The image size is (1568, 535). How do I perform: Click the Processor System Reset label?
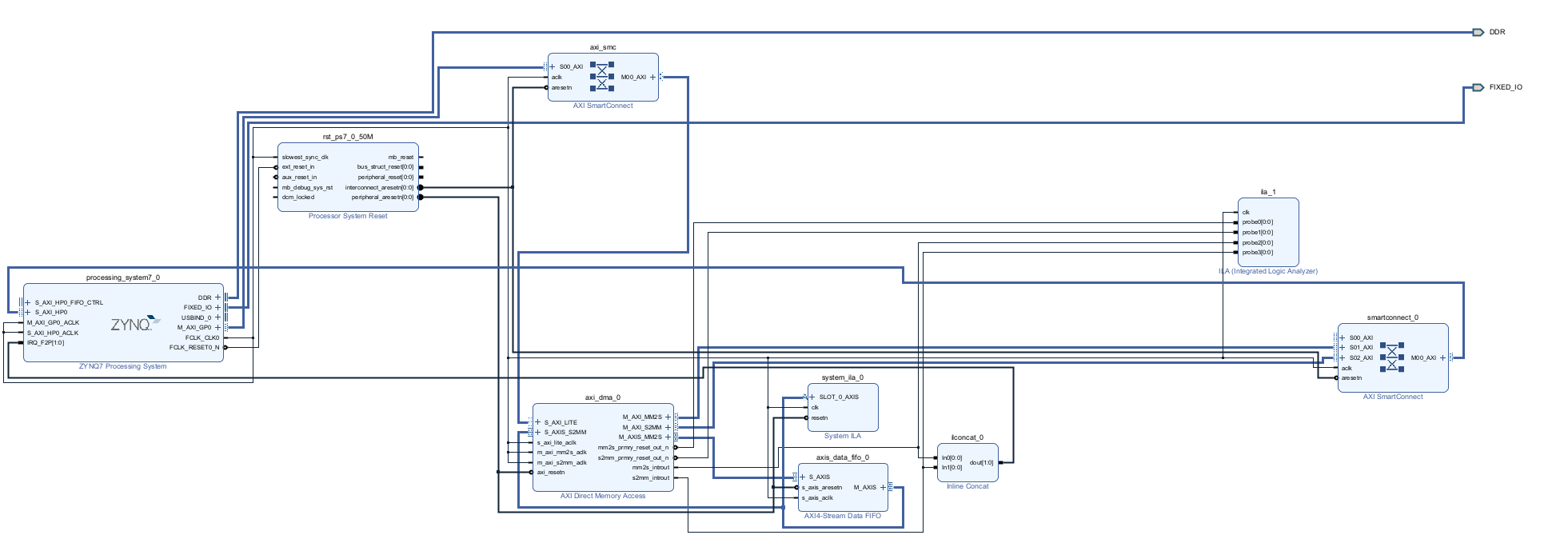coord(348,216)
